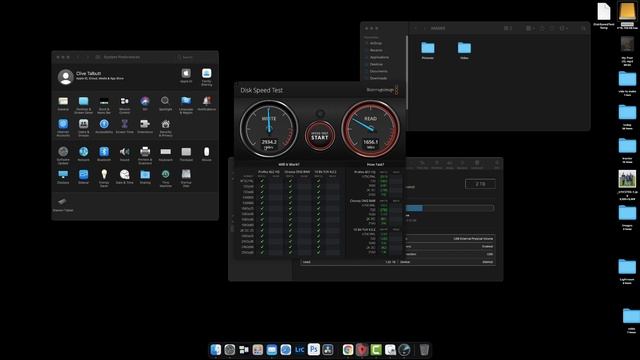Click the WRITE speed gauge
The height and width of the screenshot is (360, 640).
[x=269, y=129]
